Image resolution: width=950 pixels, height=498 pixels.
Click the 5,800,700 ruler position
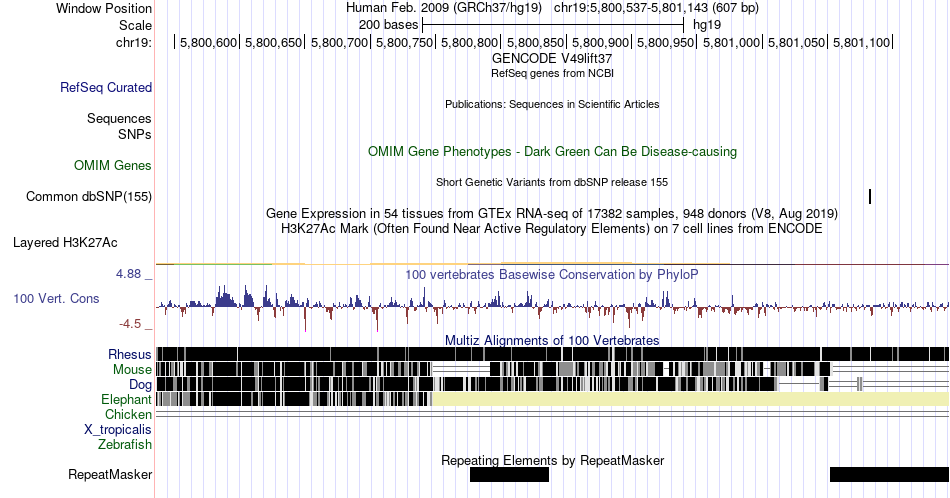click(x=339, y=42)
